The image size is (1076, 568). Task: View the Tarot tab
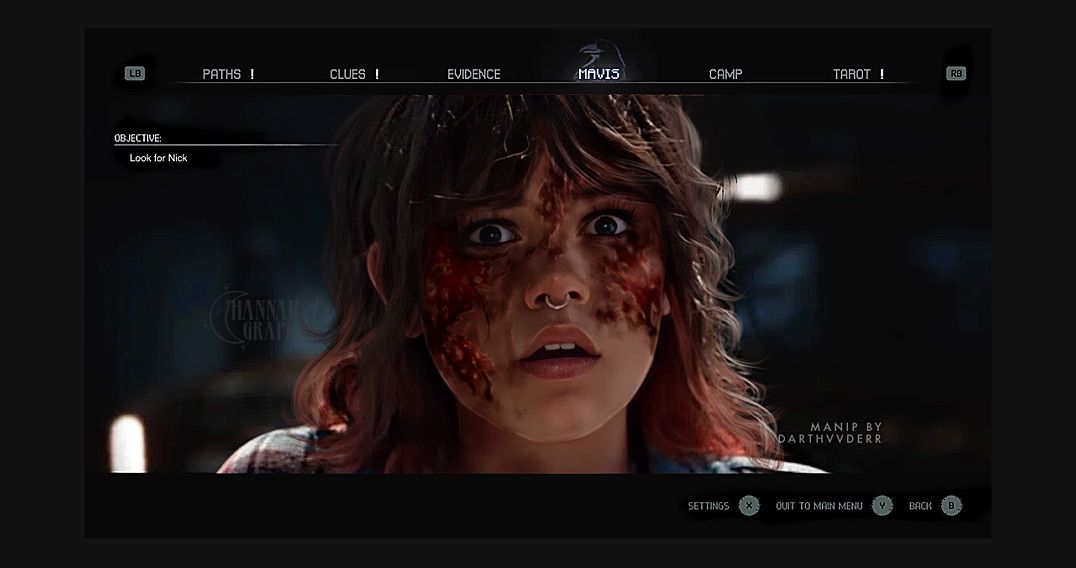tap(852, 74)
